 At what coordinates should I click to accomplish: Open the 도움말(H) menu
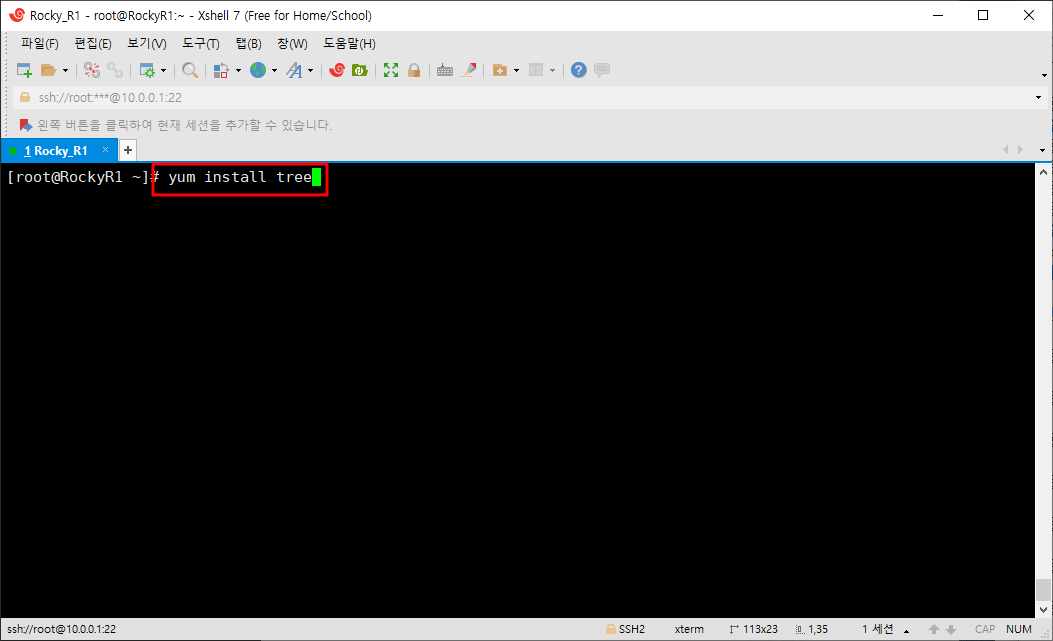(x=349, y=44)
